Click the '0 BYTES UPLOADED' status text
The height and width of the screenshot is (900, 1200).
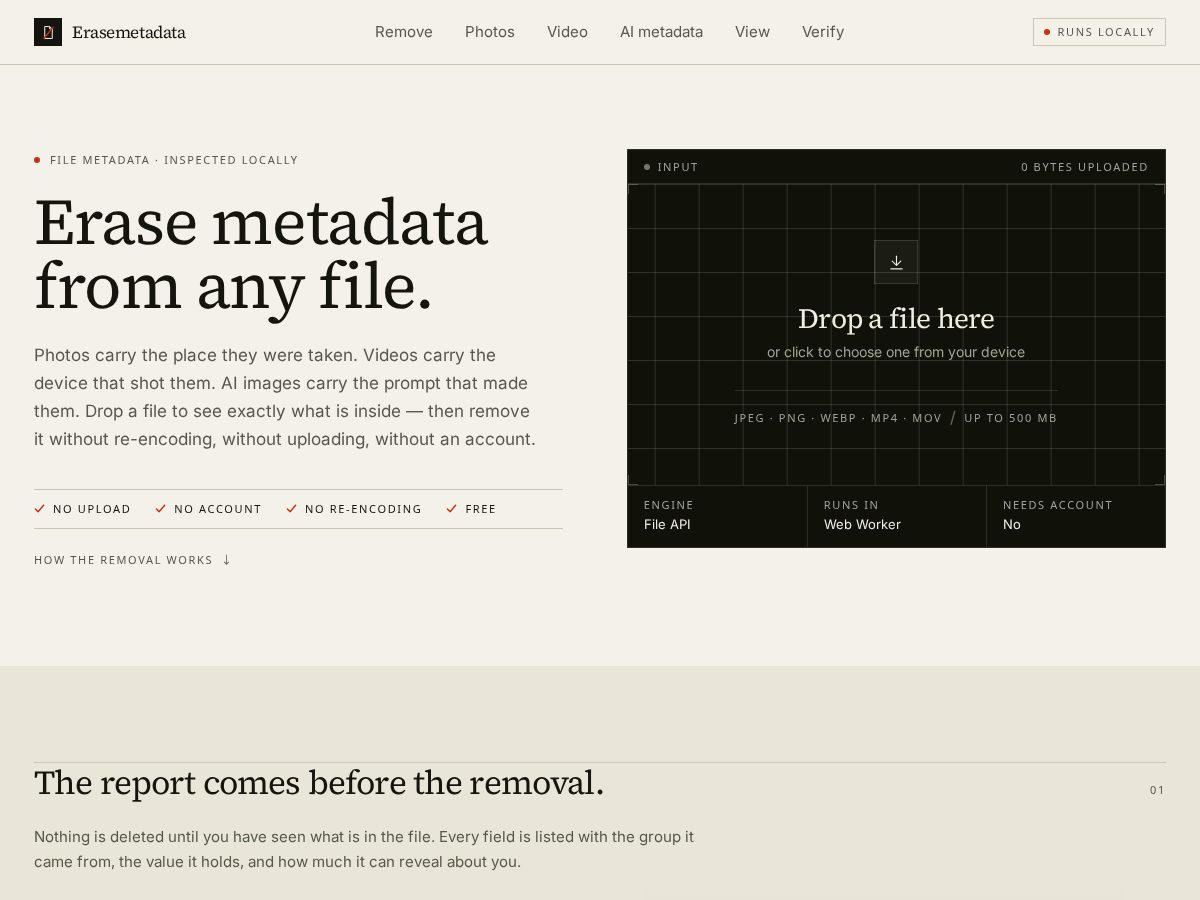(1085, 167)
